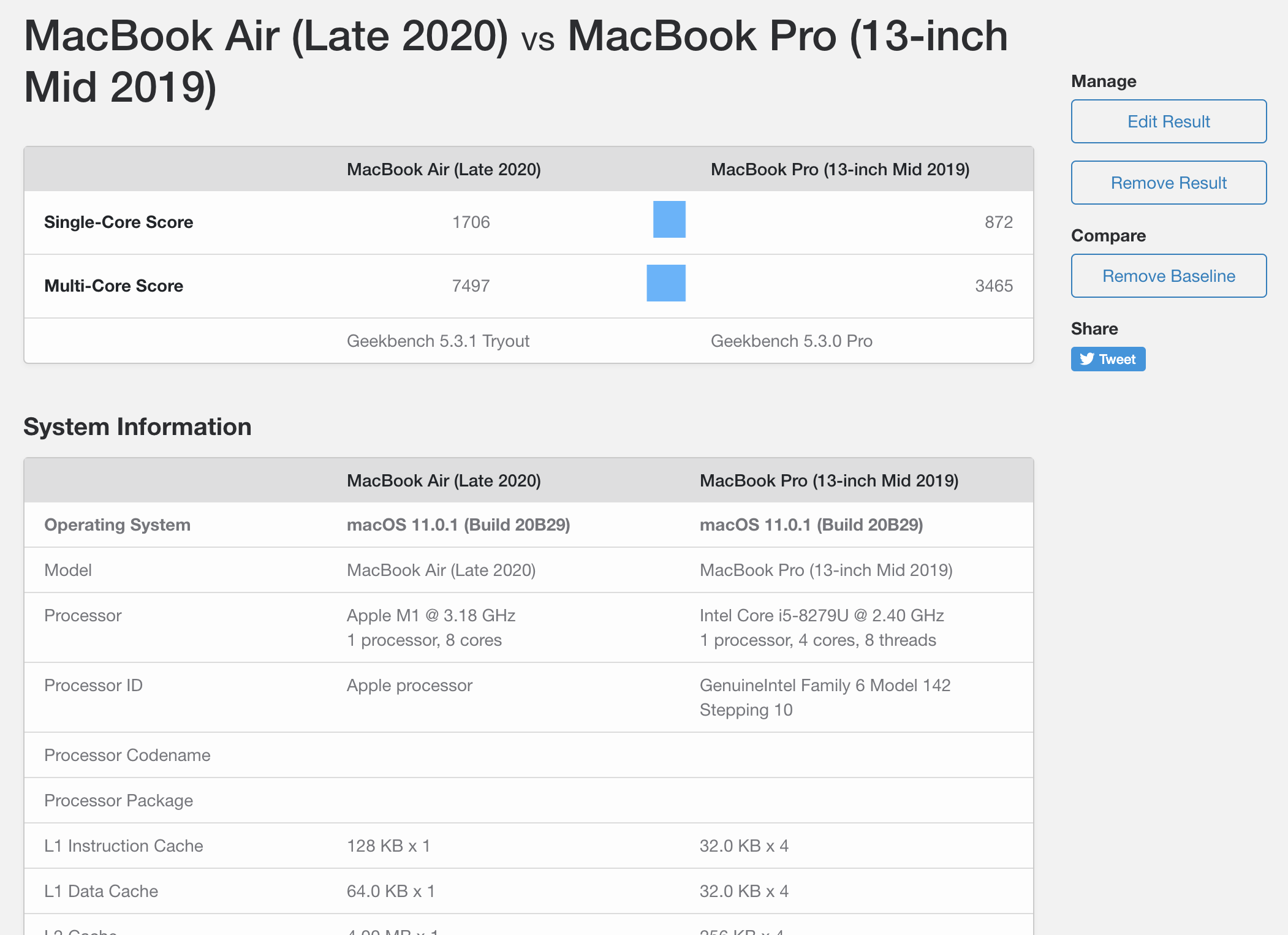Select the single-core value 1706

coord(471,222)
